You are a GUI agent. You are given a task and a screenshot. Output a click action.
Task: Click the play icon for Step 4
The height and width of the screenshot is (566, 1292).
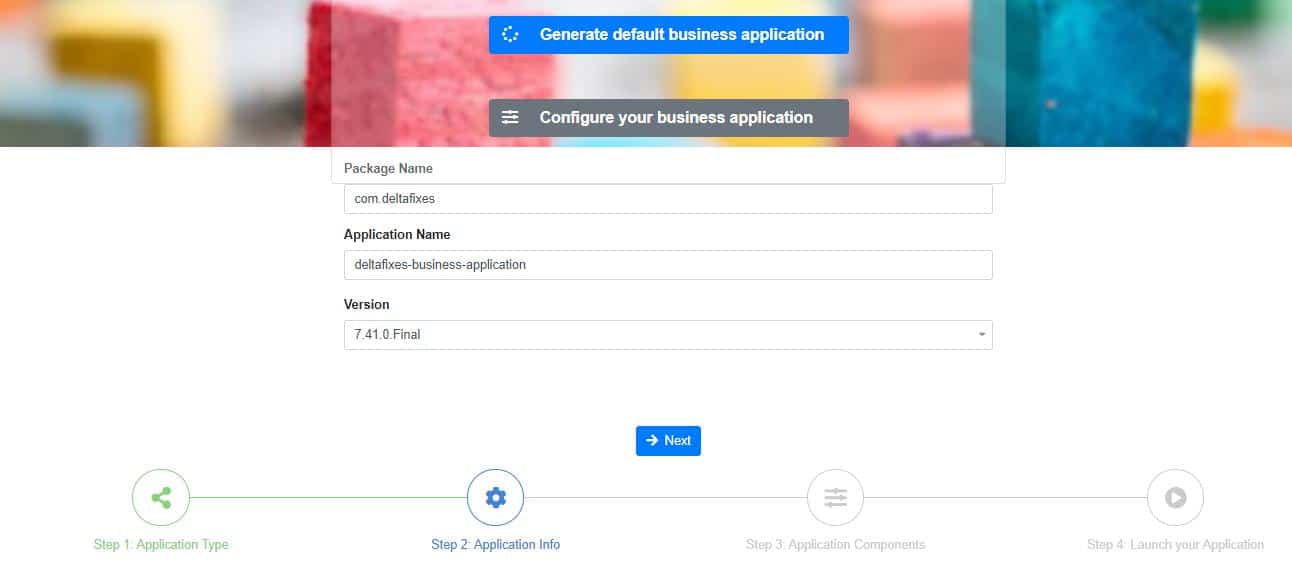[x=1175, y=497]
